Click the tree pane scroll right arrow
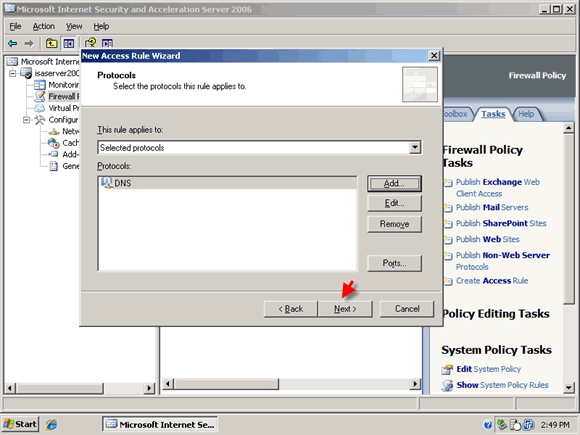Viewport: 580px width, 435px height. [x=149, y=388]
